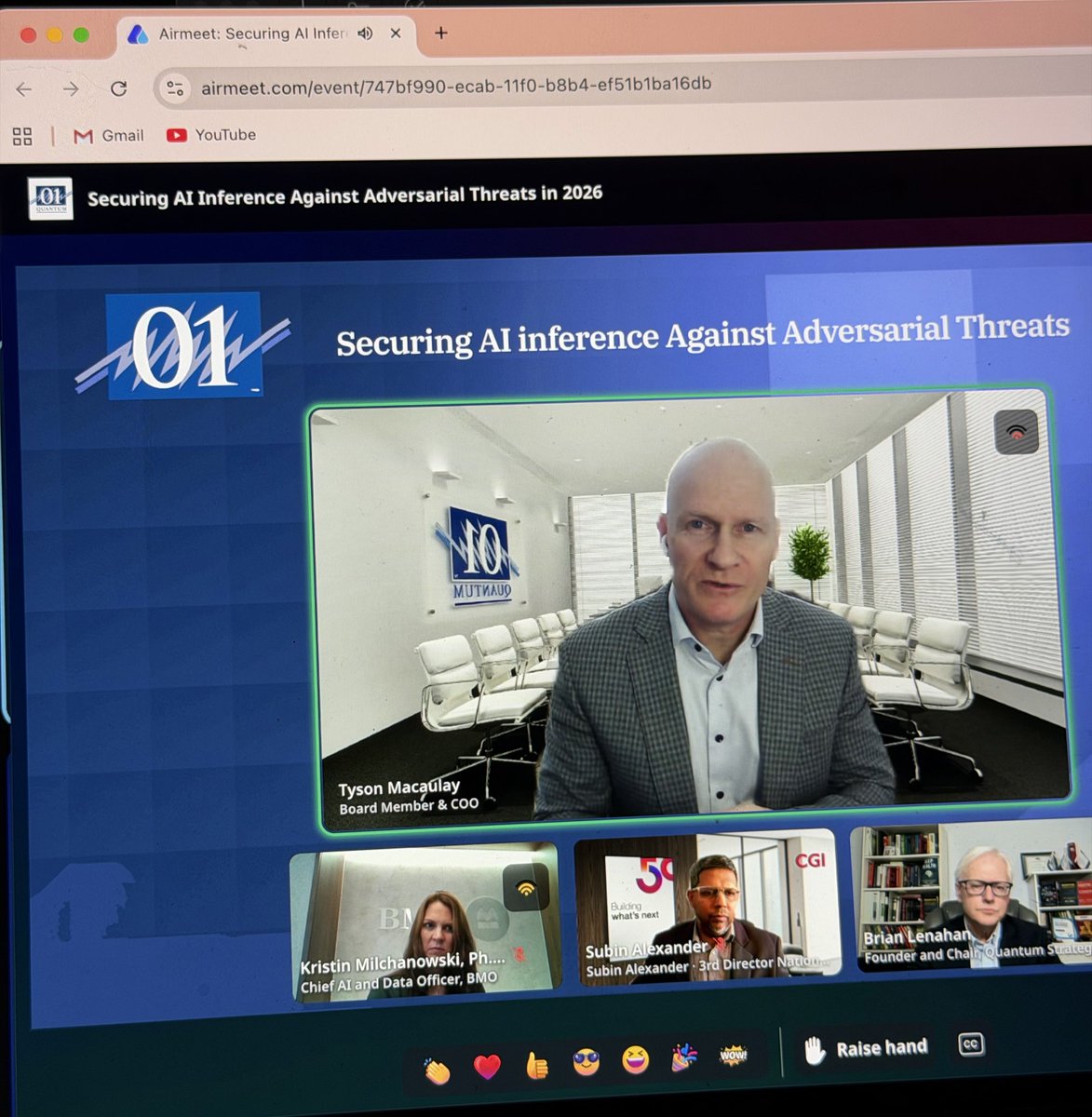Open a new browser tab
Screen dimensions: 1092x1117
pos(441,33)
